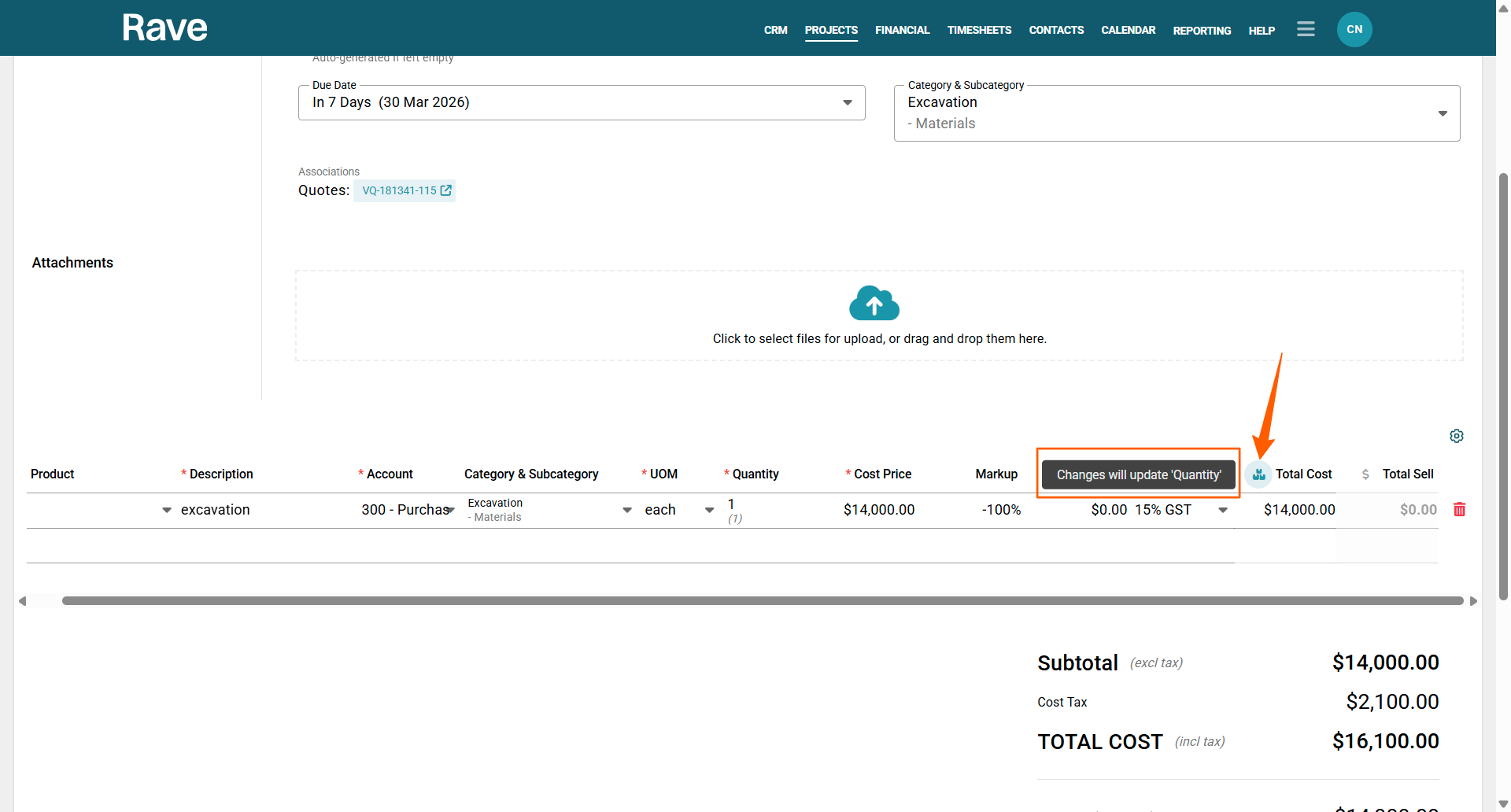Click the Cost Price field showing $14,000.00
The width and height of the screenshot is (1511, 812).
(x=878, y=510)
